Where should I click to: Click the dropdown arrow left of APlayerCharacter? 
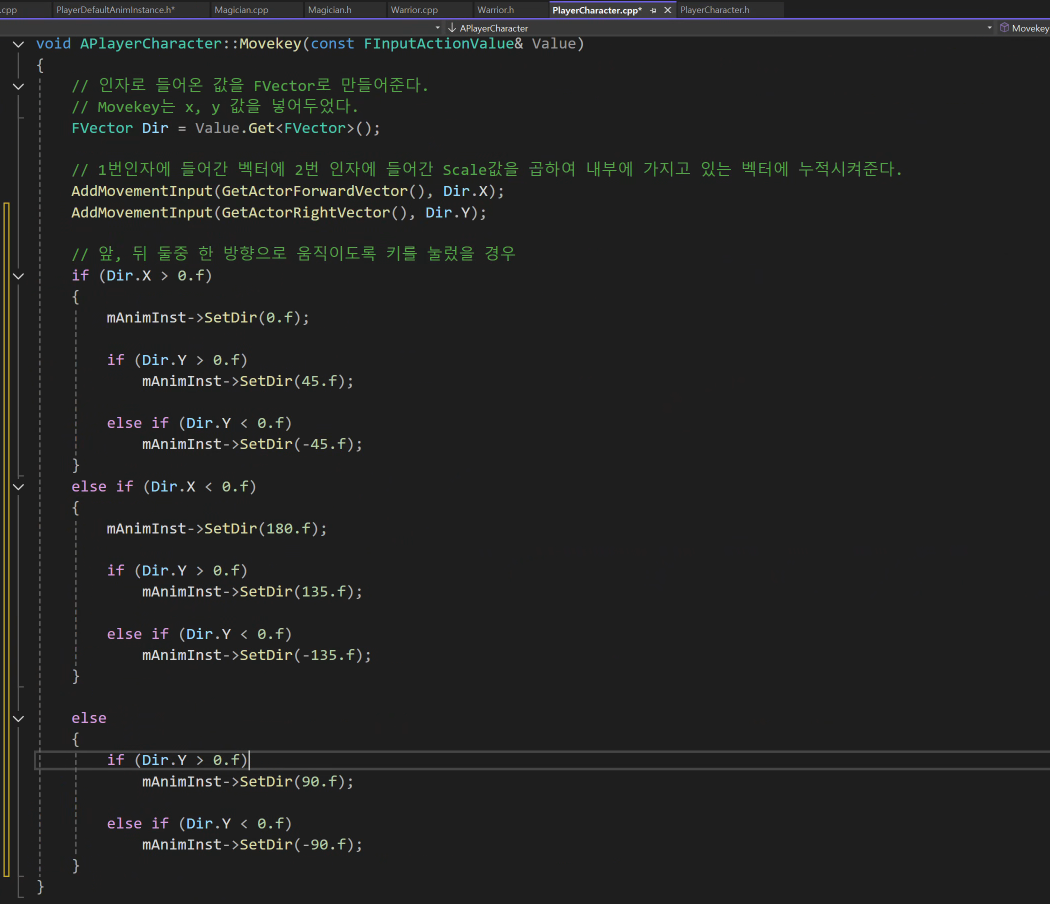[x=437, y=28]
